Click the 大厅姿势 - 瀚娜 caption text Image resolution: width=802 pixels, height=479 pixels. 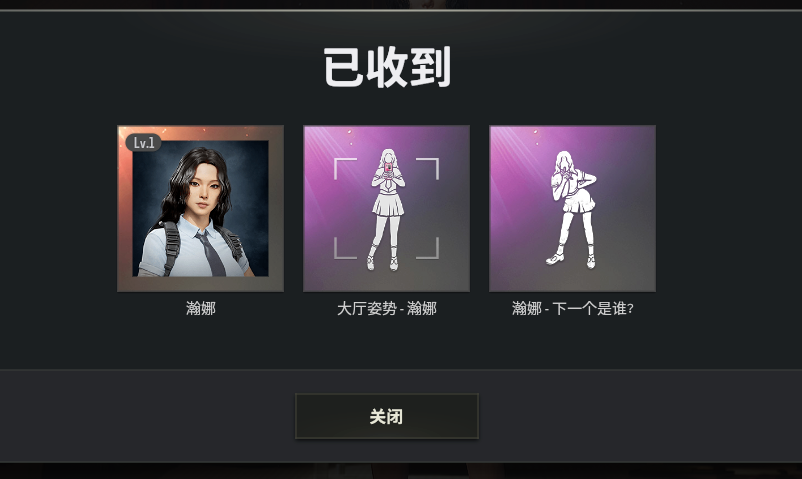[387, 308]
